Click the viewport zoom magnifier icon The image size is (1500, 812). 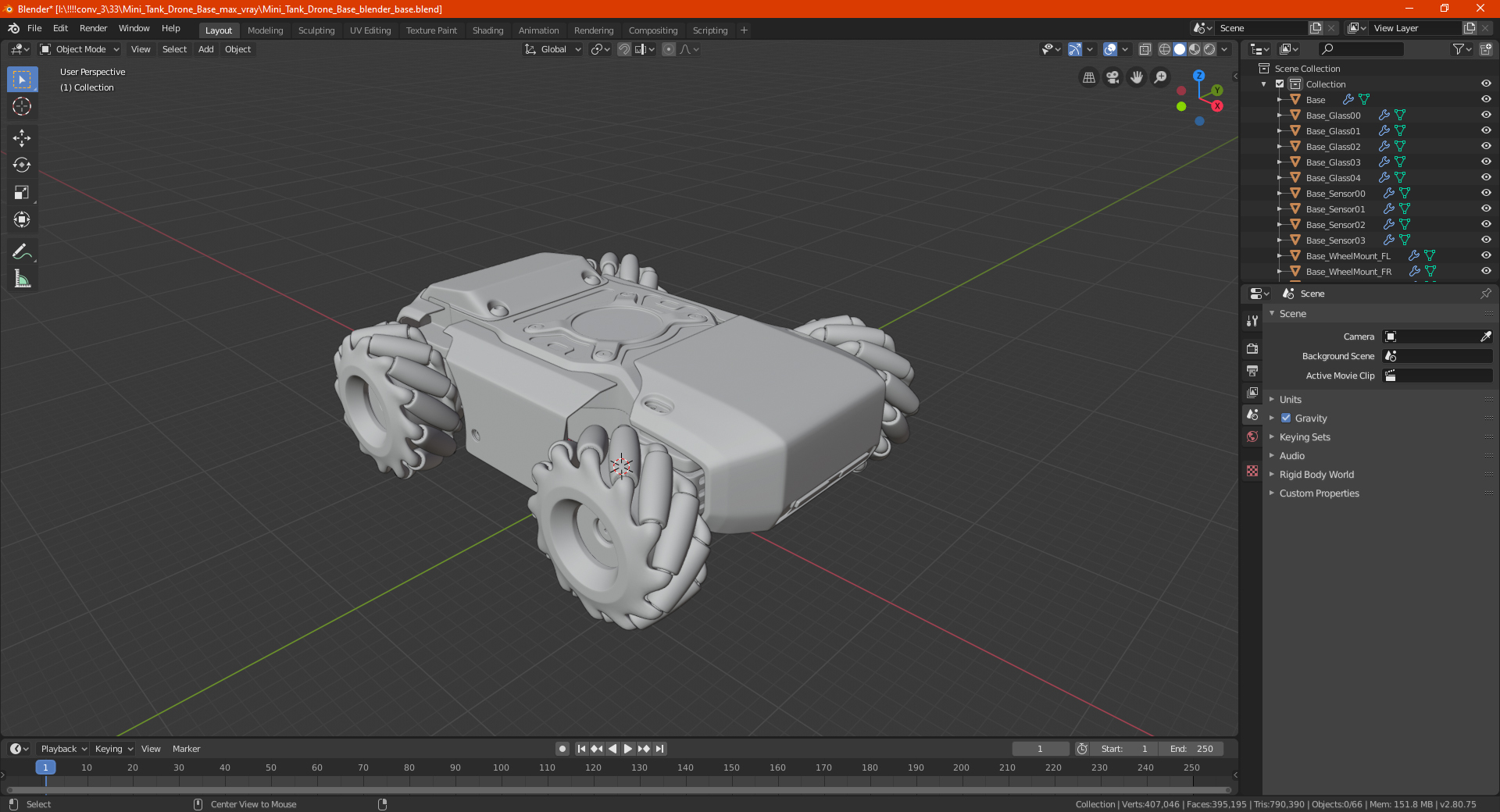(x=1161, y=77)
